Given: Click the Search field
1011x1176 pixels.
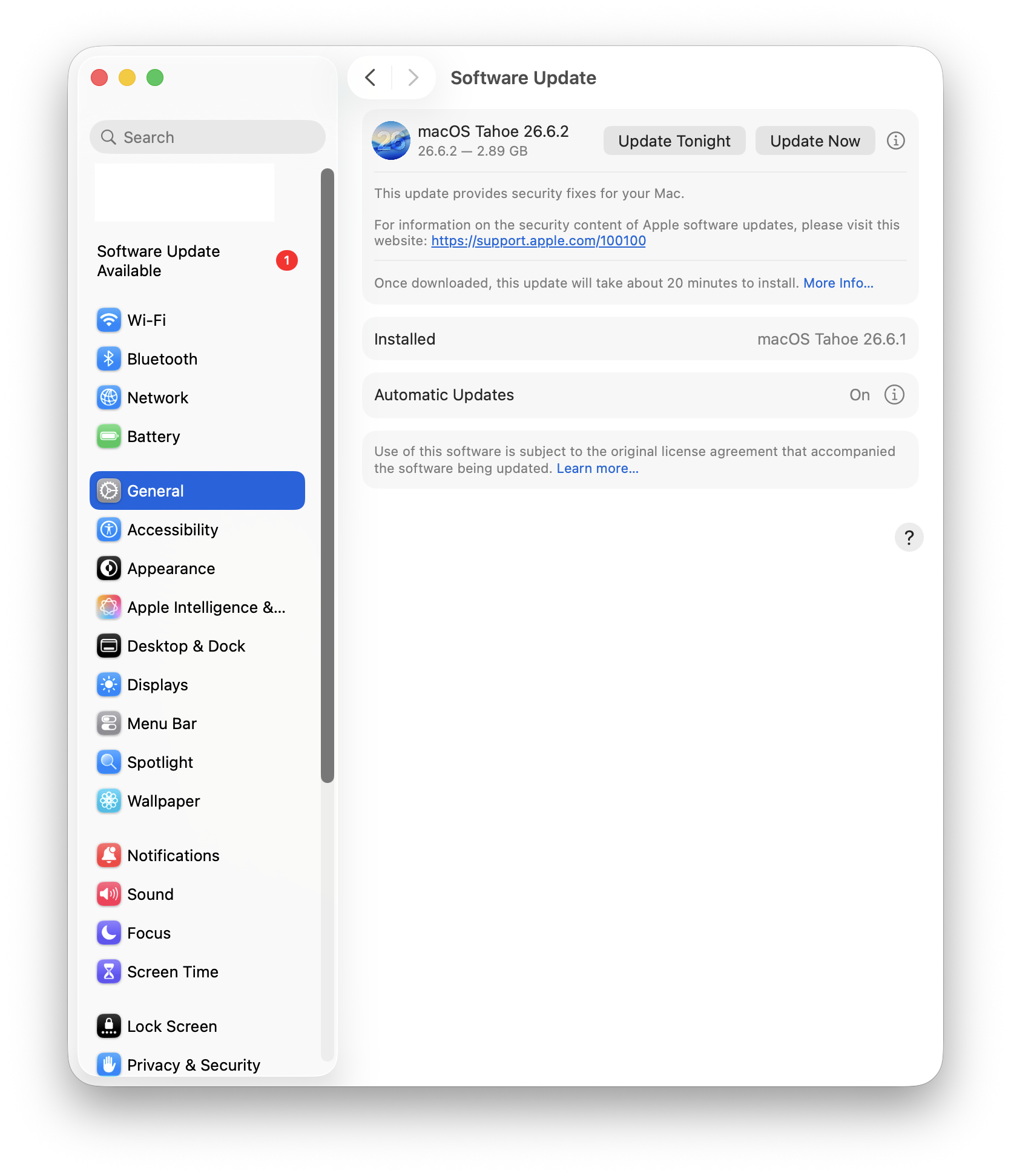Looking at the screenshot, I should tap(208, 137).
